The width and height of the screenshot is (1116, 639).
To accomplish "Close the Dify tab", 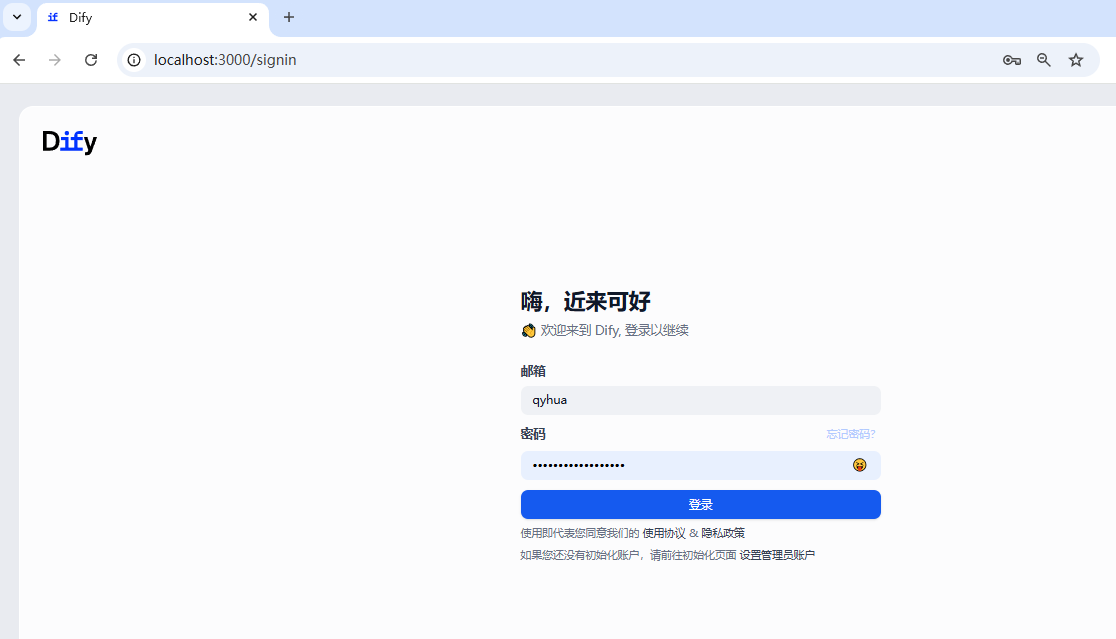I will pos(253,17).
